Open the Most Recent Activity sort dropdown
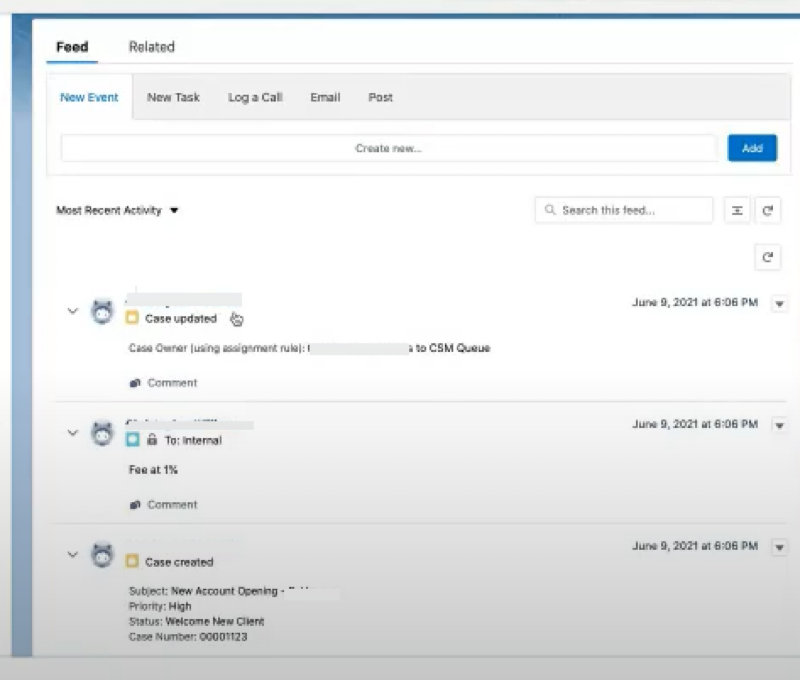 point(117,211)
